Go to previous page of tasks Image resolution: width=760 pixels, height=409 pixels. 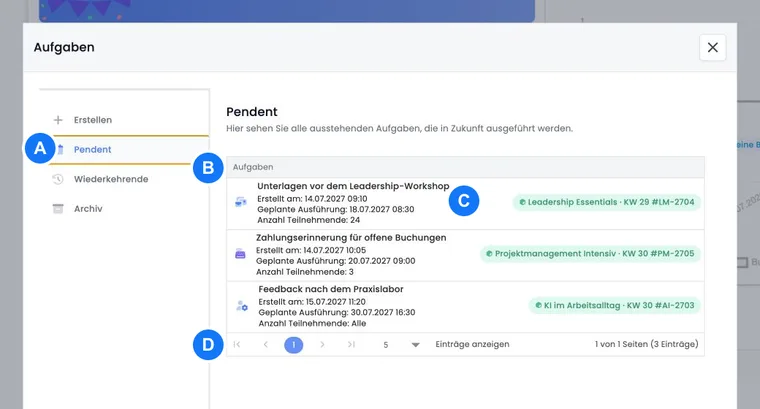266,345
